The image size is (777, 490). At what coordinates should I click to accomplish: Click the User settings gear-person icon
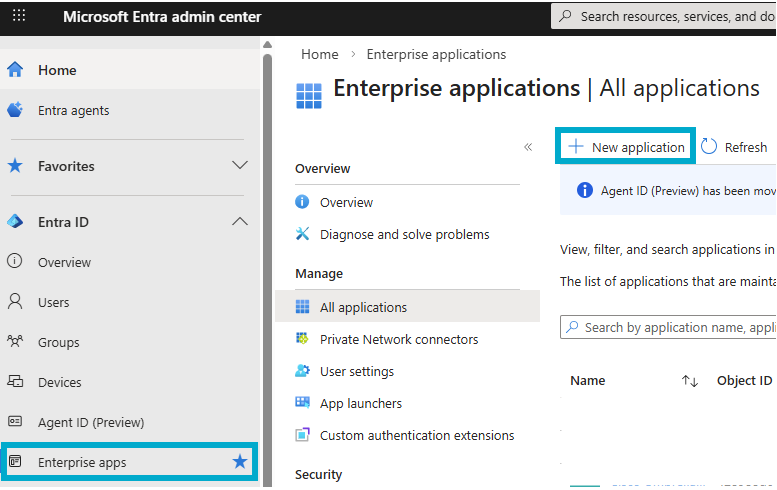pyautogui.click(x=302, y=371)
